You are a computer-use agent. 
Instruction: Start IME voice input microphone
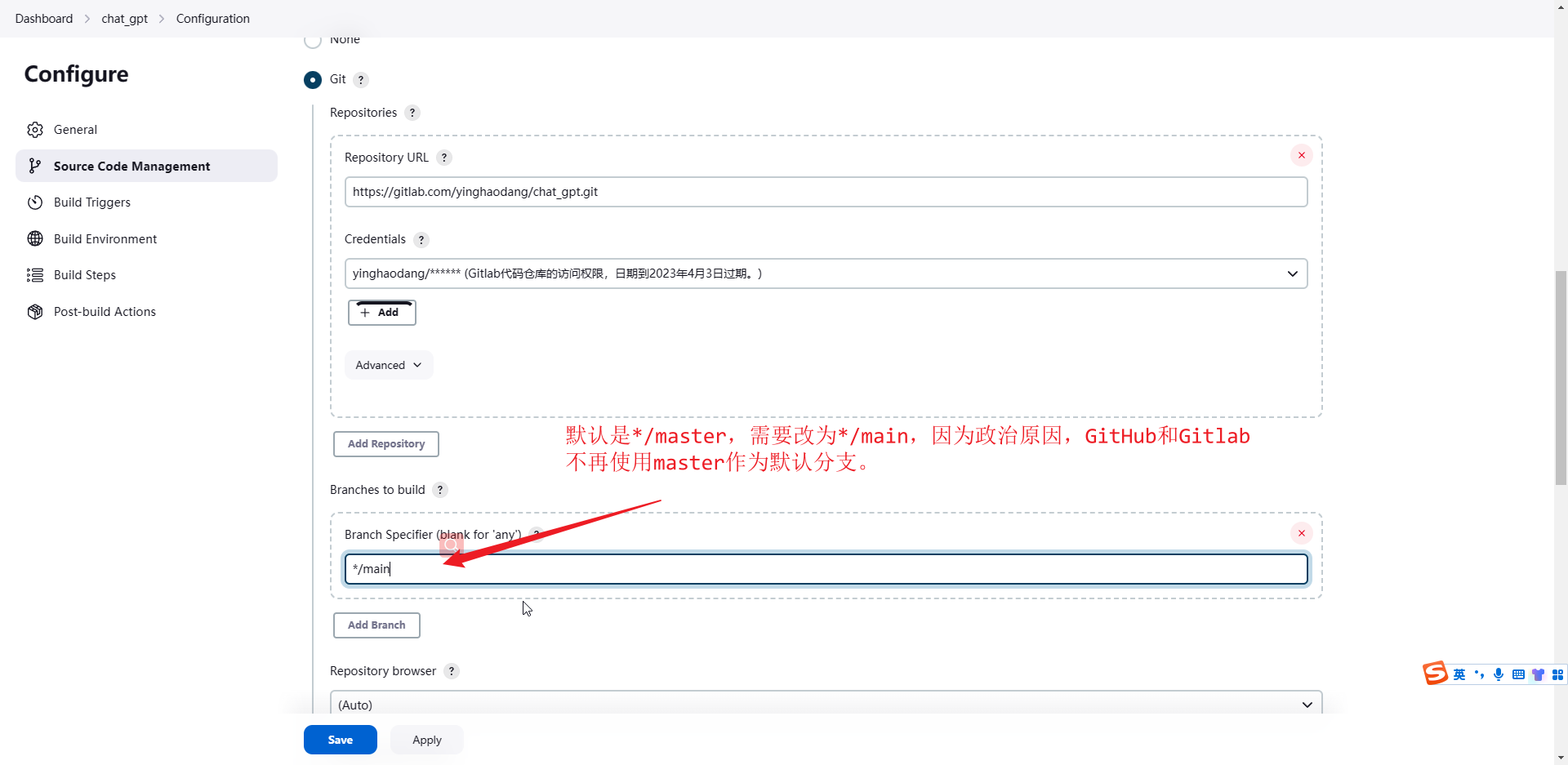(1499, 674)
